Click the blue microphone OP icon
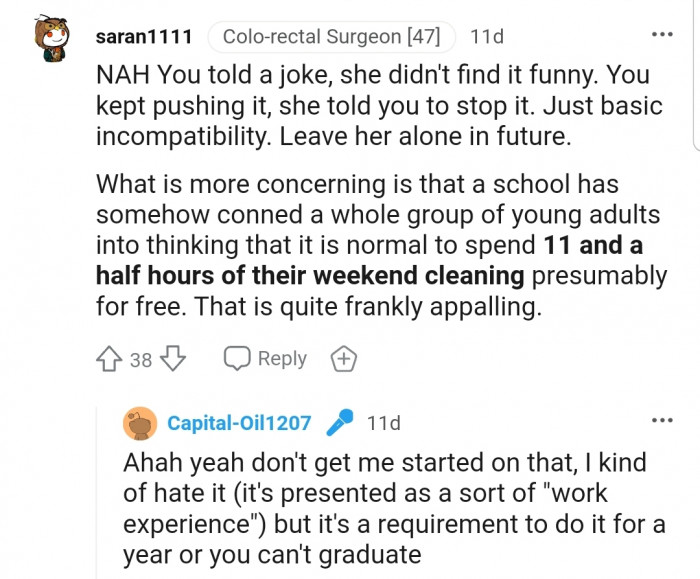The width and height of the screenshot is (700, 579). pos(341,422)
